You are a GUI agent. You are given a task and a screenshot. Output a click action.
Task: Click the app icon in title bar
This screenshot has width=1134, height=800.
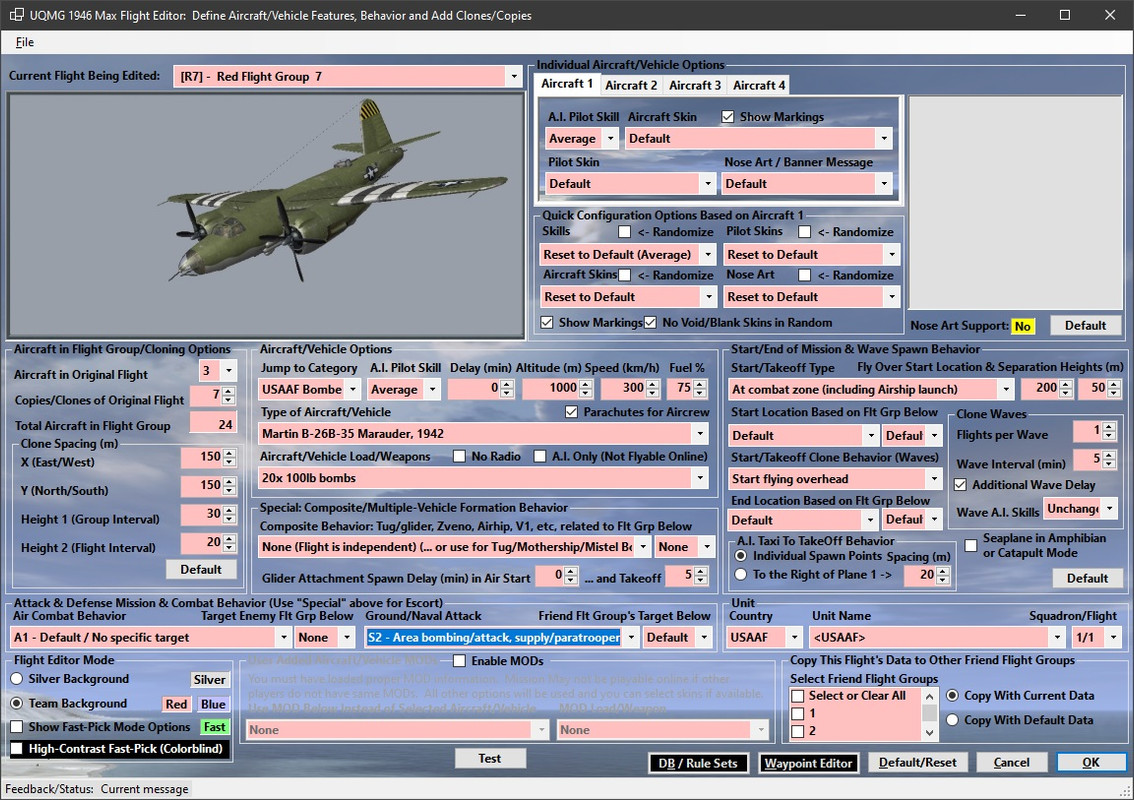pos(16,15)
